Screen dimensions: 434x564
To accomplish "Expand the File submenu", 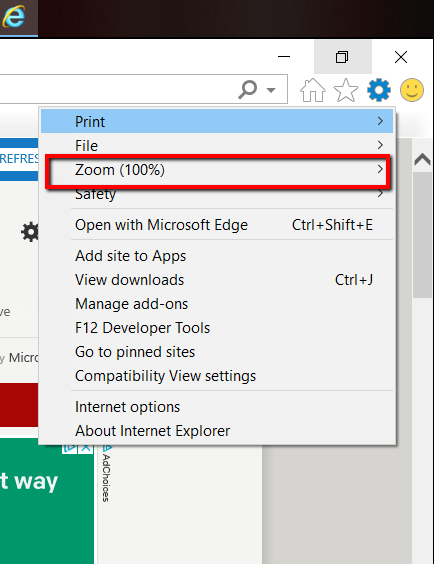I will pyautogui.click(x=217, y=145).
